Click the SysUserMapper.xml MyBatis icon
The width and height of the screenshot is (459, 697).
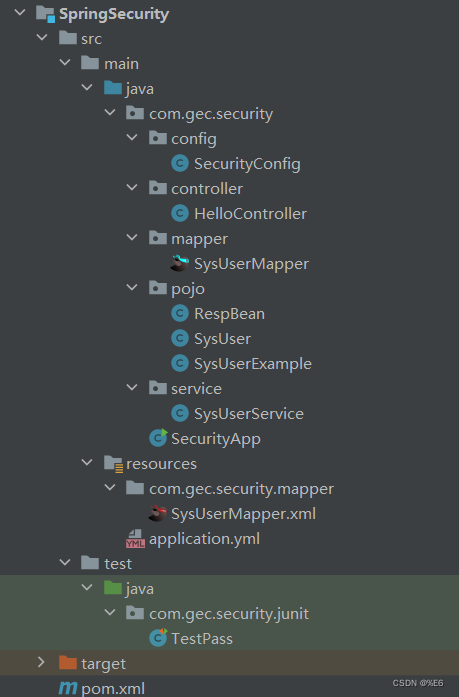pos(157,513)
